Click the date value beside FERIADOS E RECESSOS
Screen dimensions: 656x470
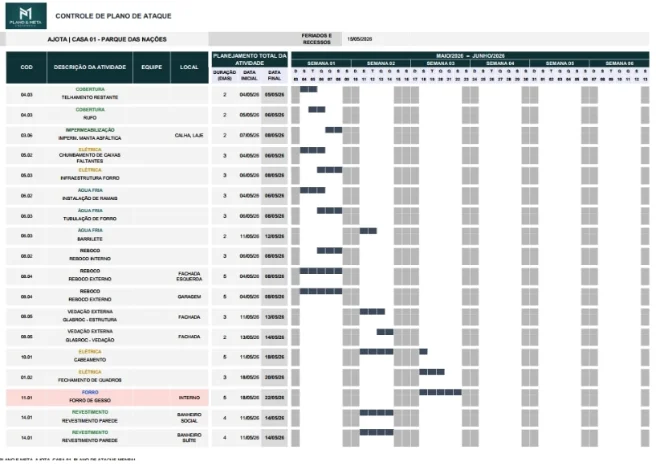[359, 39]
